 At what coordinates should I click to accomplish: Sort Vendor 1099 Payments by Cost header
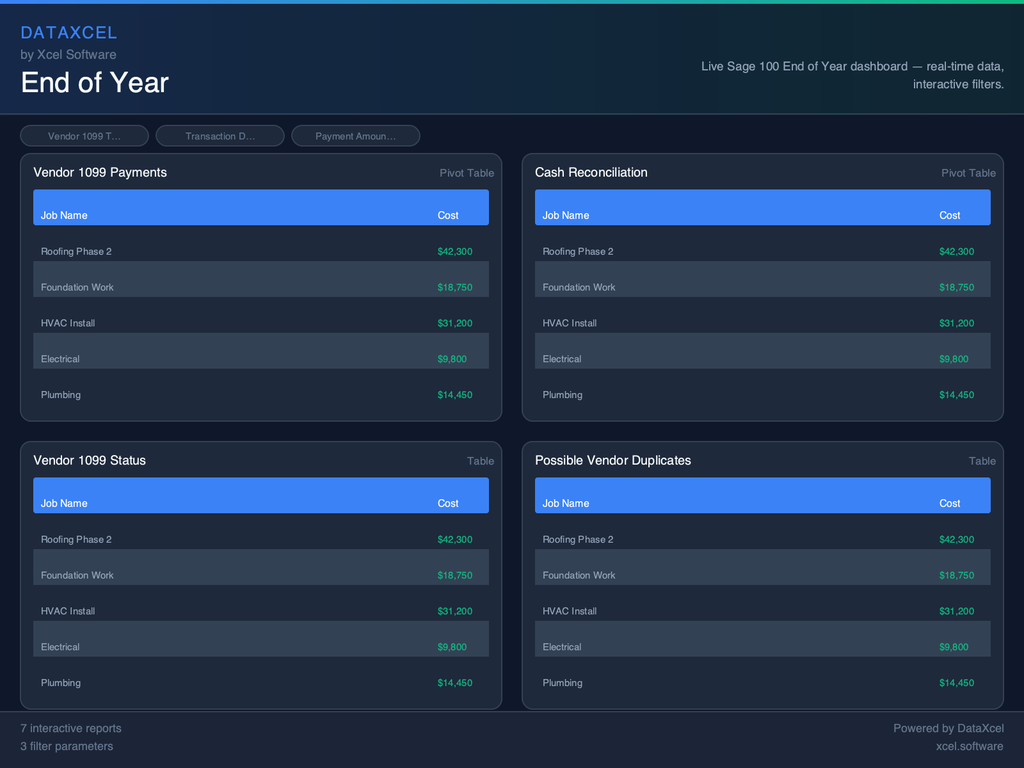[448, 215]
